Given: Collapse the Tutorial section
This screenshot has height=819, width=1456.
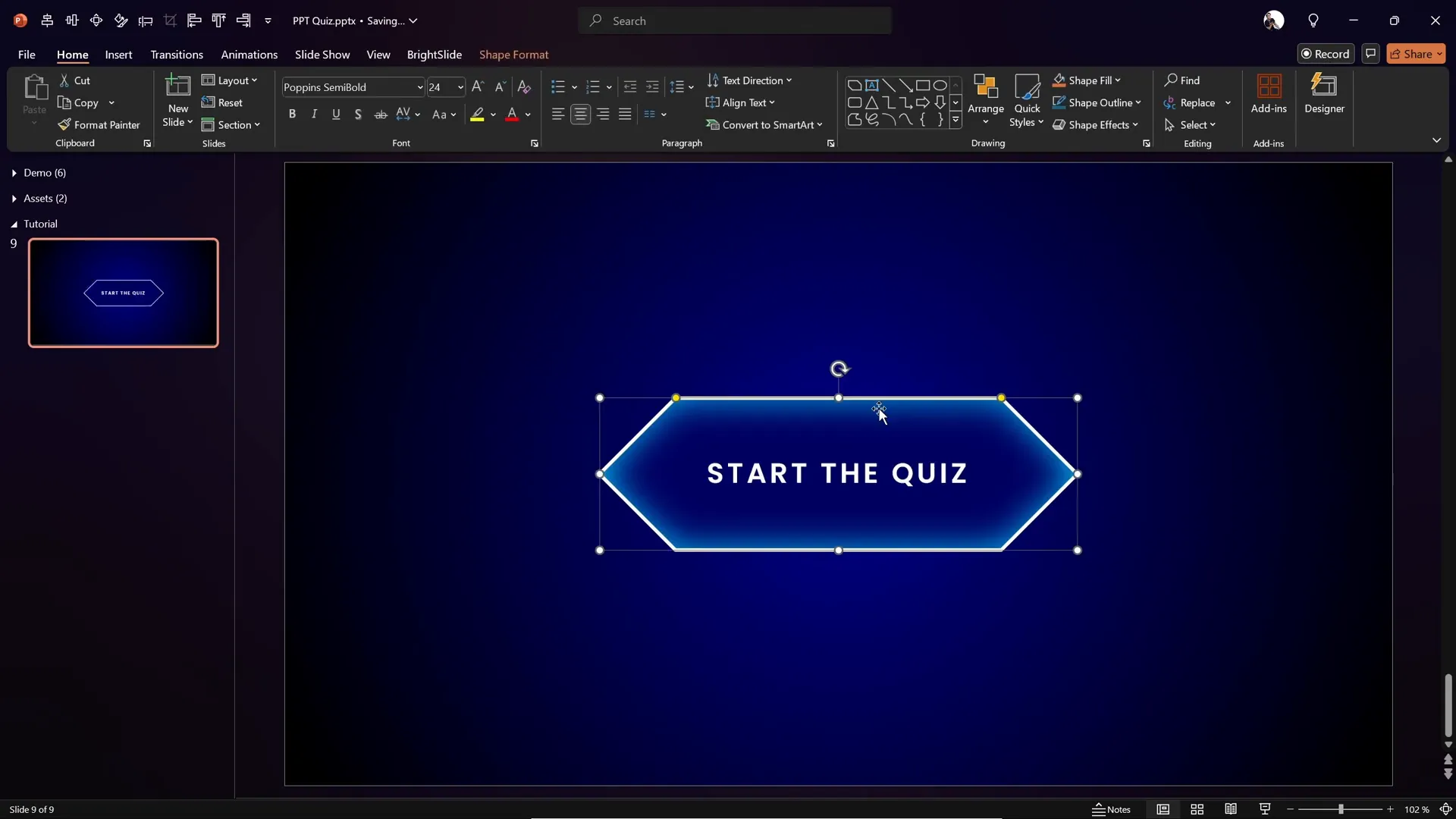Looking at the screenshot, I should [14, 224].
